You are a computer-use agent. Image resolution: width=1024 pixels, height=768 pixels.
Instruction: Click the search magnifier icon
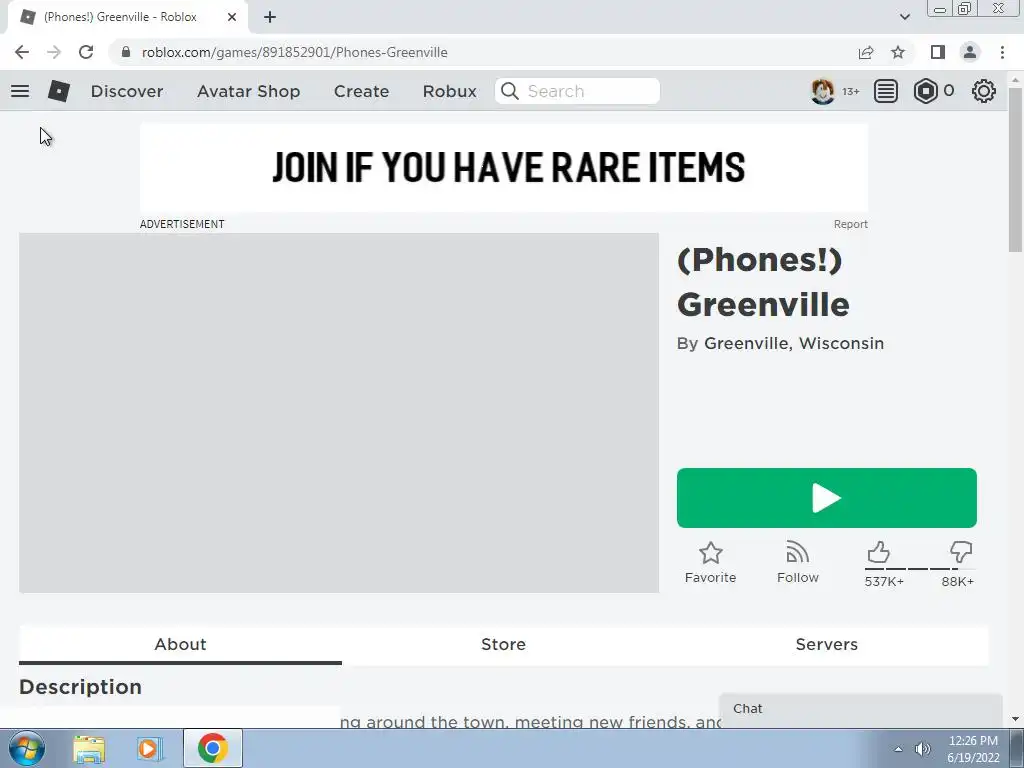pos(510,91)
